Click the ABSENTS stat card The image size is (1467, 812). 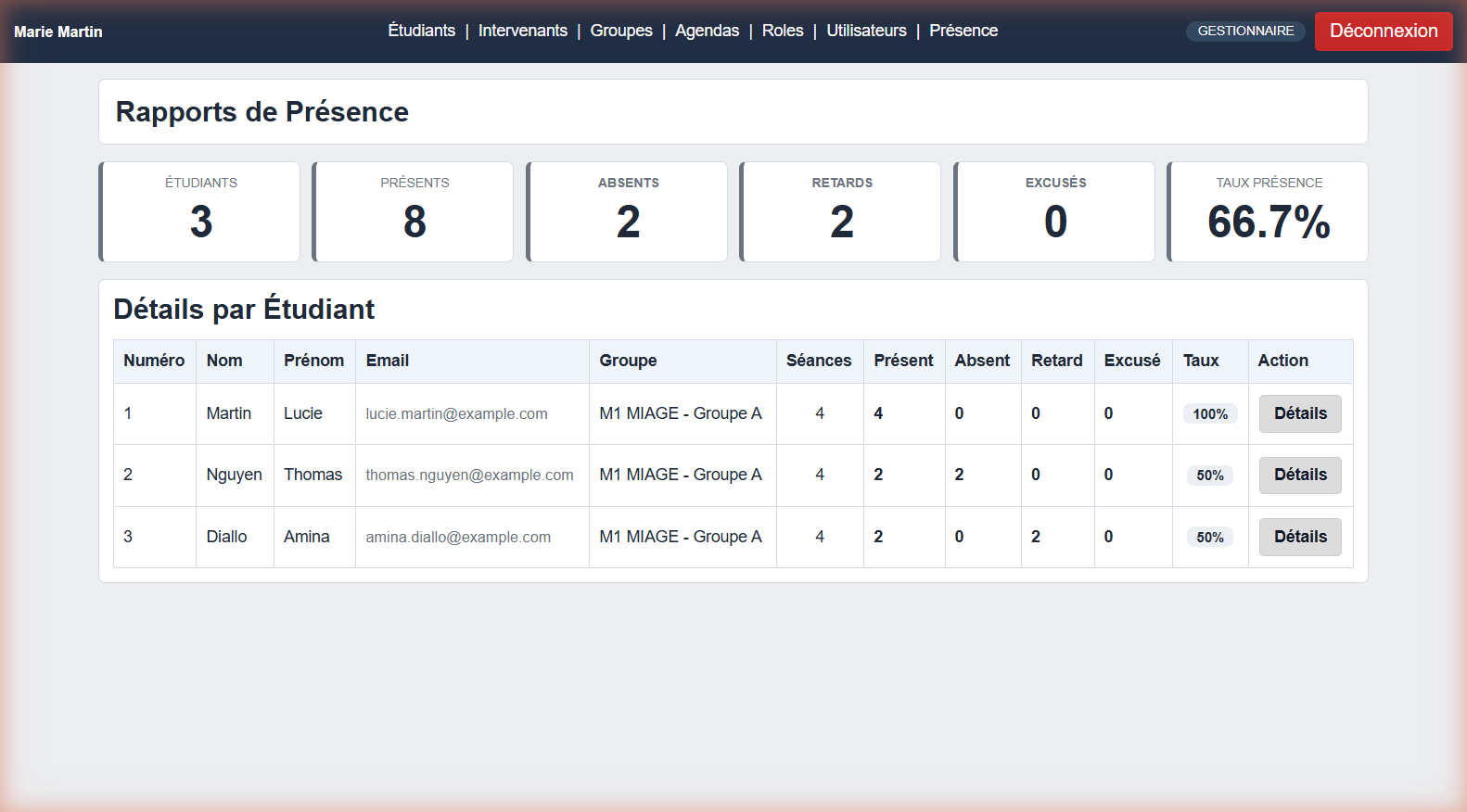point(628,212)
